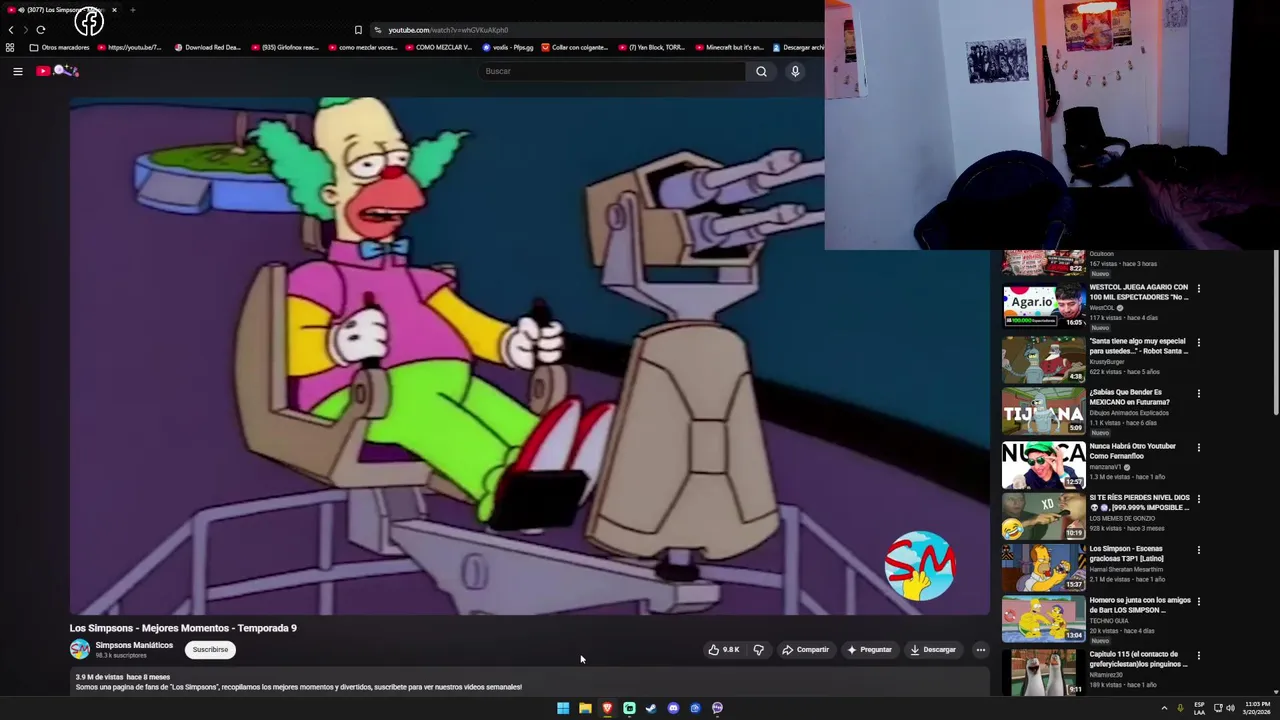The image size is (1280, 720).
Task: Open Homero se junta con amigos thumbnail
Action: click(x=1044, y=619)
